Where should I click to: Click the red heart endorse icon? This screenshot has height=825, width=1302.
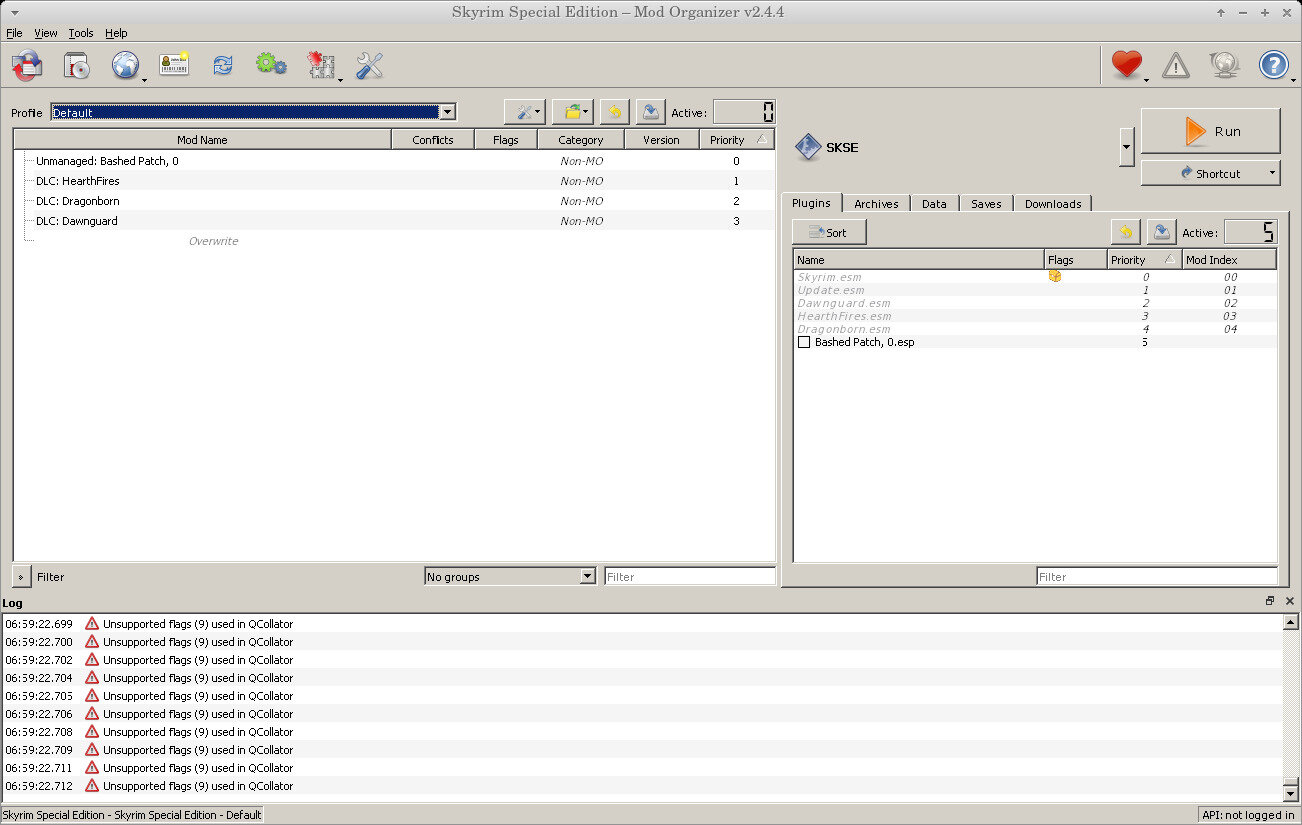point(1127,66)
